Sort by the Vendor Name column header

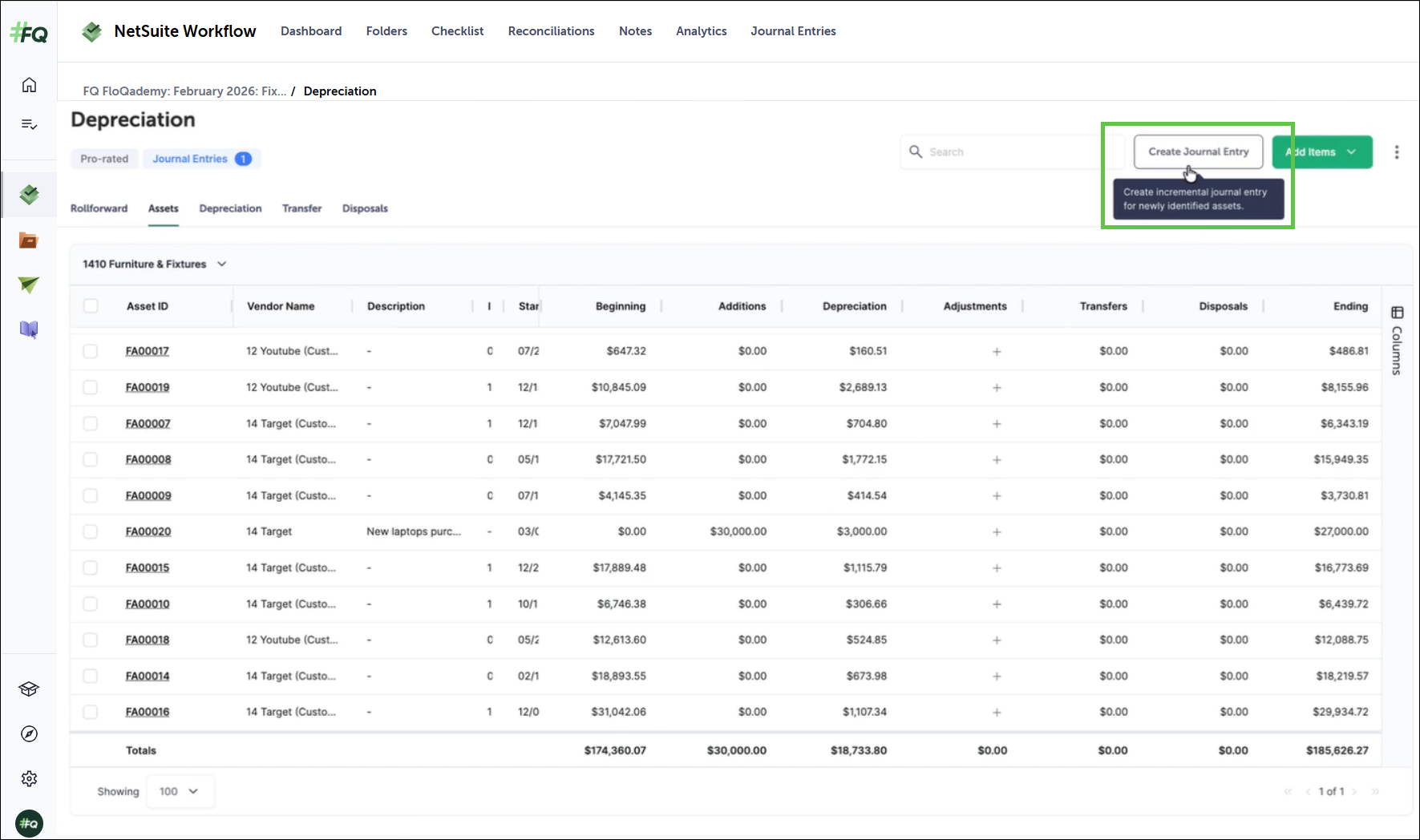tap(281, 306)
